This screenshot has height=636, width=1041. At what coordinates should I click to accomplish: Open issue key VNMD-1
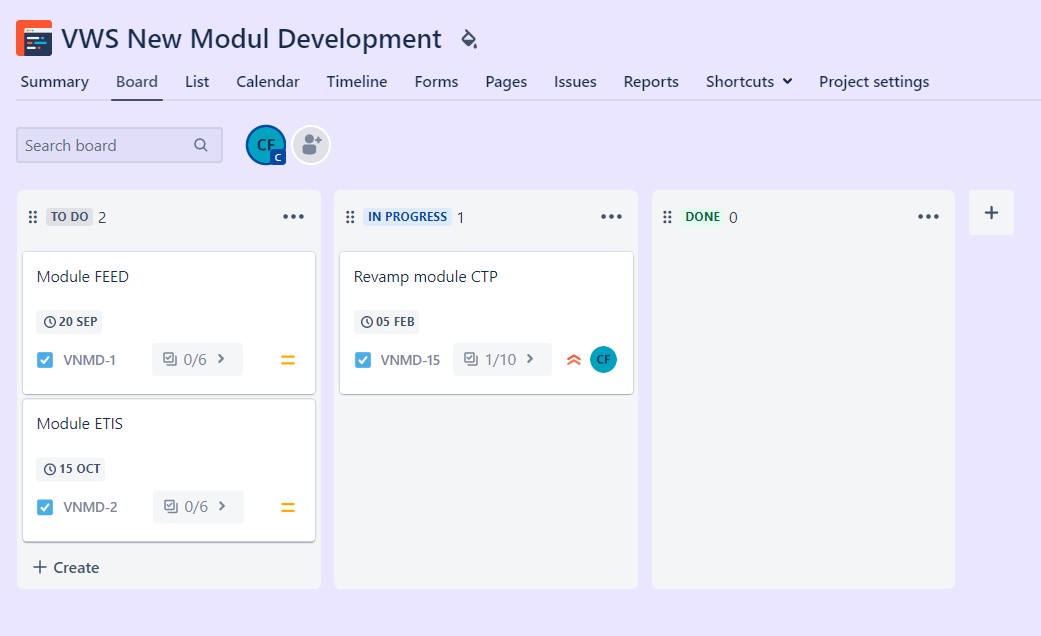pos(90,360)
